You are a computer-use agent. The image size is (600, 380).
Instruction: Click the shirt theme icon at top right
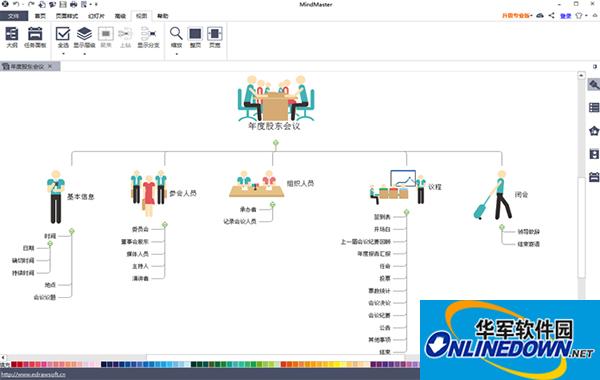pos(579,16)
